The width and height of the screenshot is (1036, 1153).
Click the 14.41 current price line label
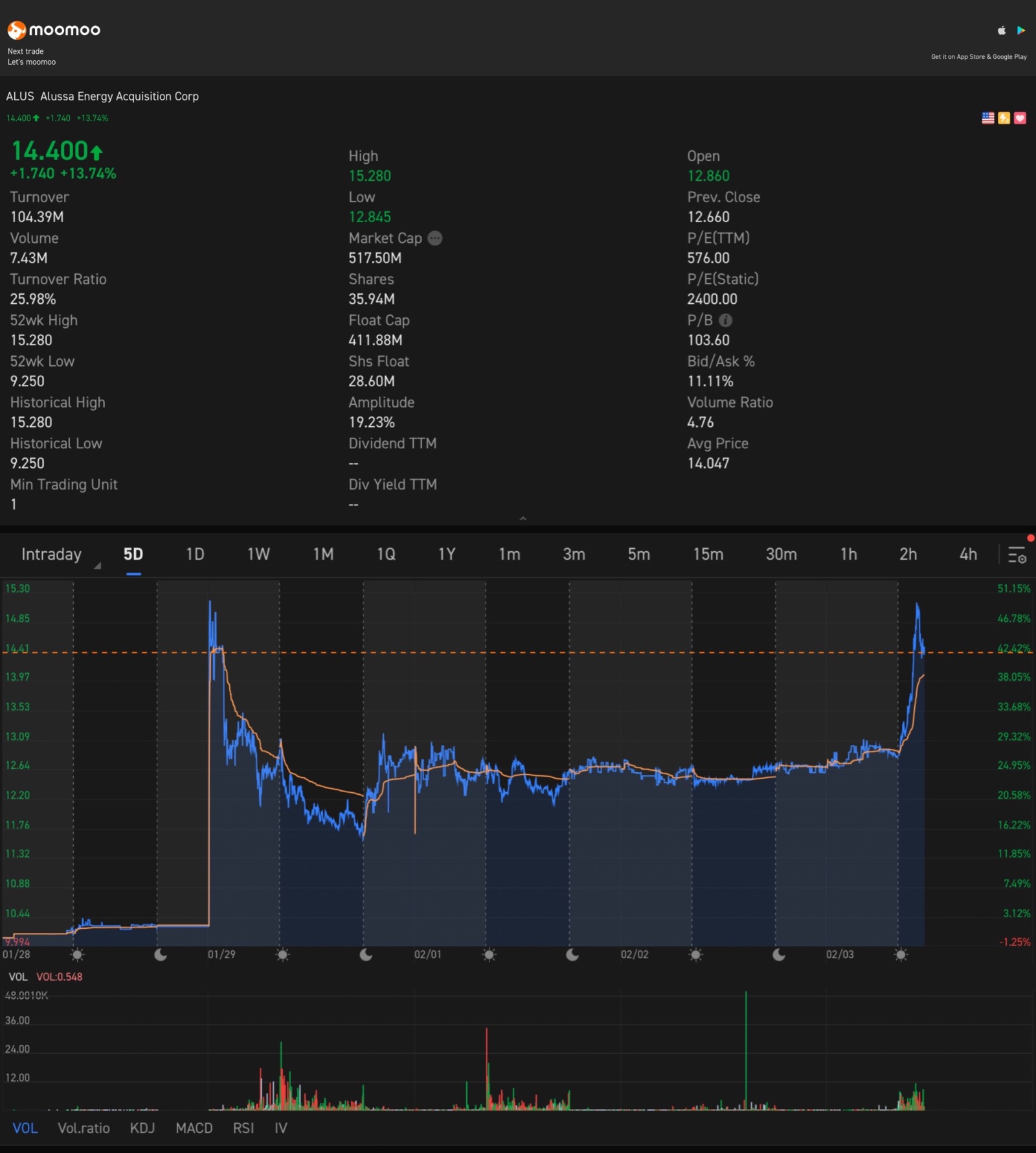pyautogui.click(x=17, y=648)
